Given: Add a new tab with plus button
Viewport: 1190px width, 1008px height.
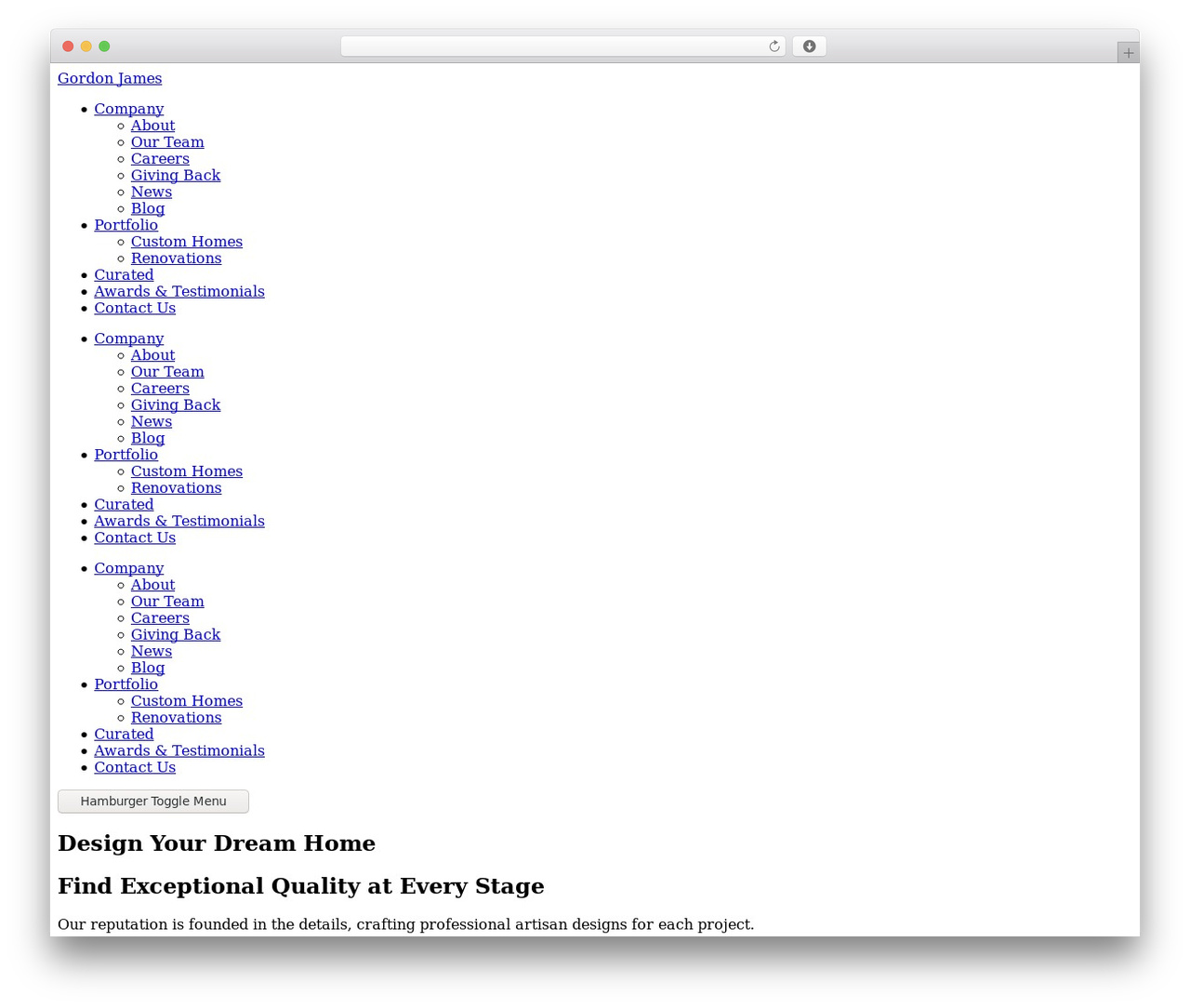Looking at the screenshot, I should coord(1128,53).
